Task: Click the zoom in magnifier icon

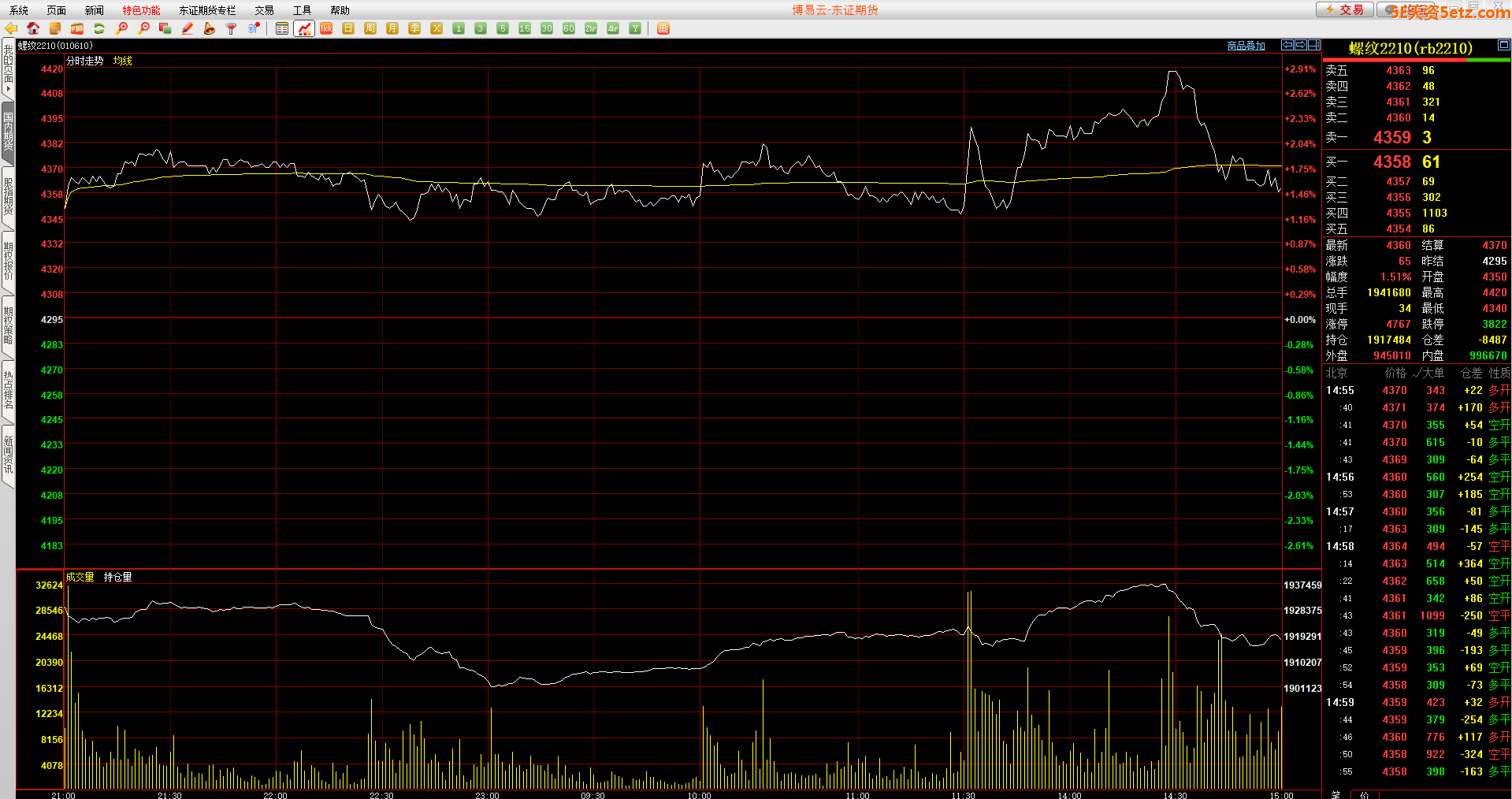Action: [x=121, y=28]
